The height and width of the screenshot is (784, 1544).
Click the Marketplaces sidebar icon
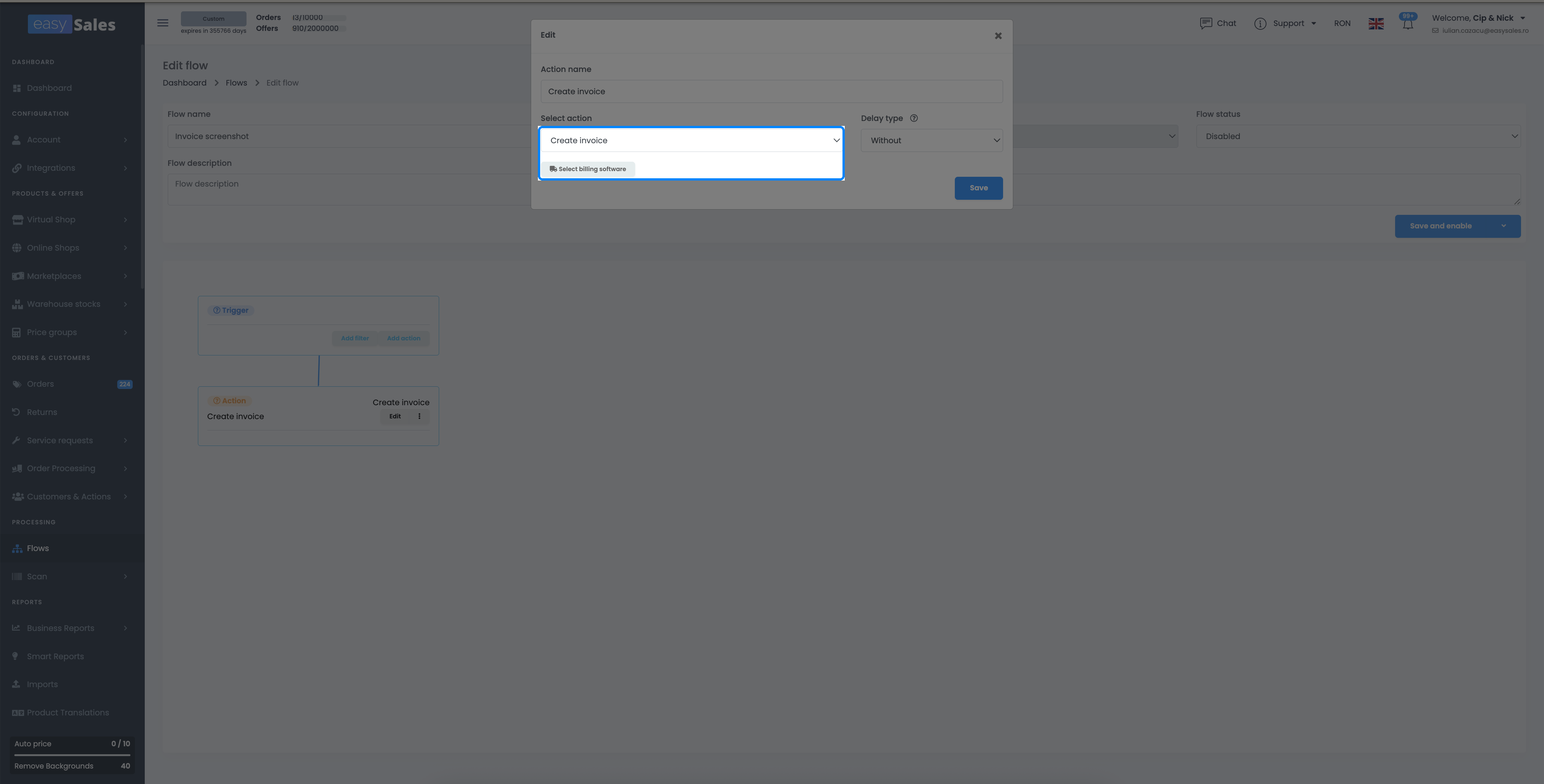point(18,276)
